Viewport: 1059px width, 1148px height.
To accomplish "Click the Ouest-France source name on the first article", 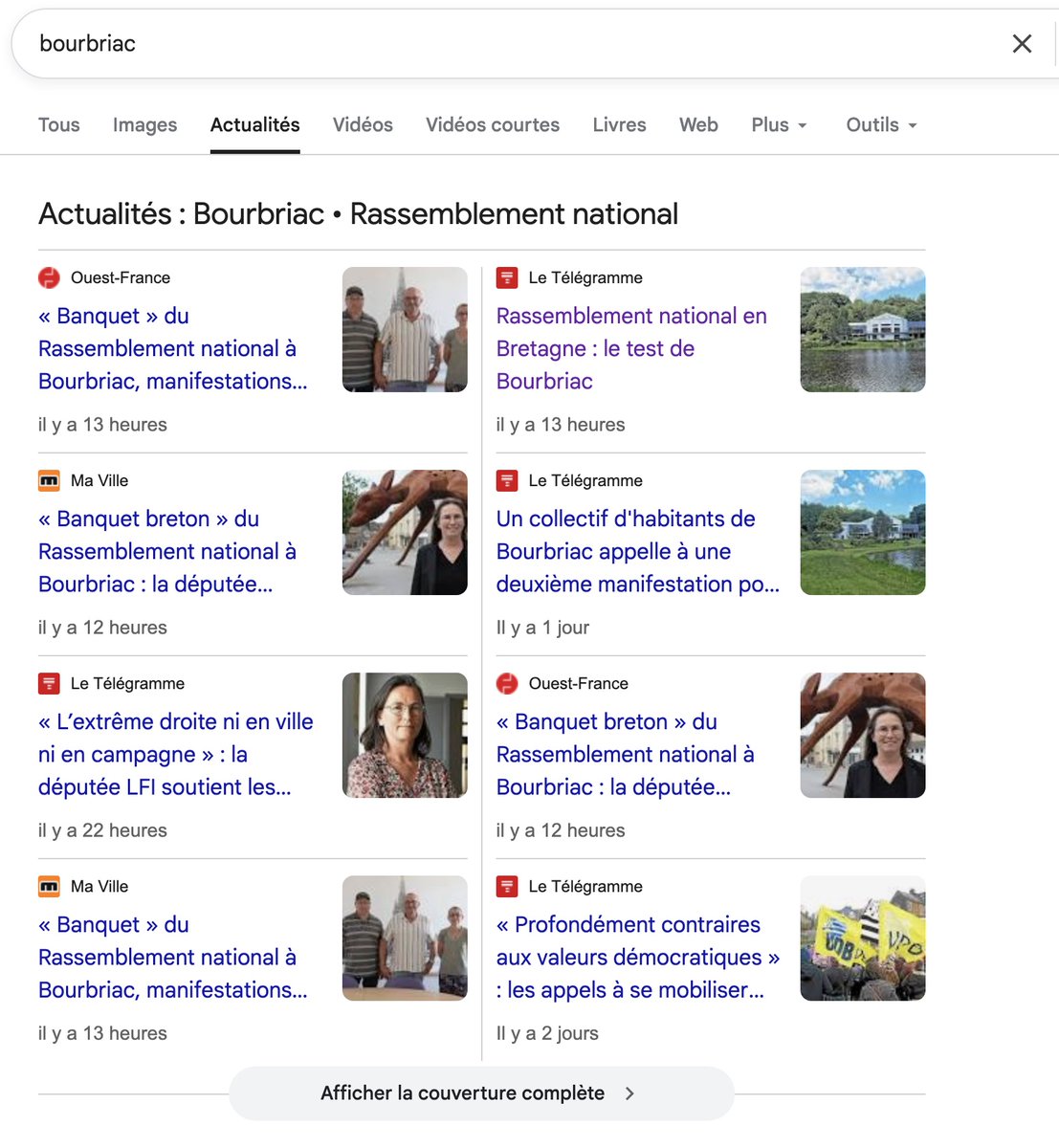I will coord(121,277).
